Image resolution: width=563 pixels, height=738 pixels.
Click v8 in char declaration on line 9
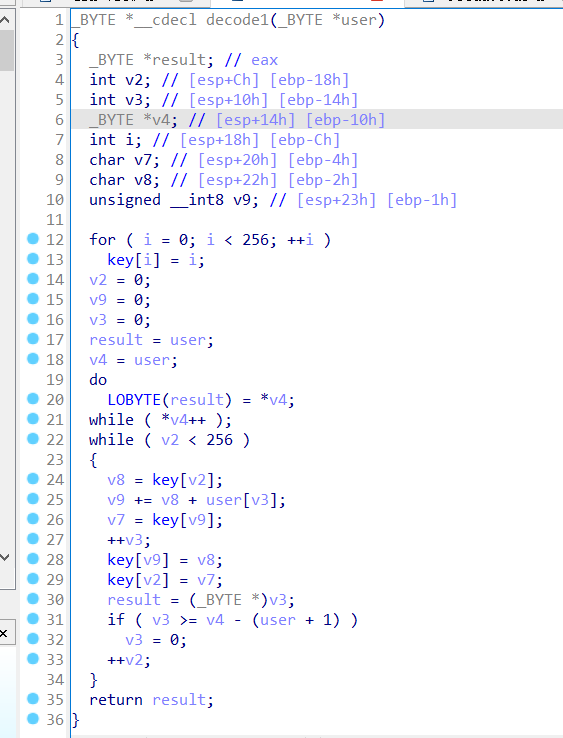[x=143, y=180]
